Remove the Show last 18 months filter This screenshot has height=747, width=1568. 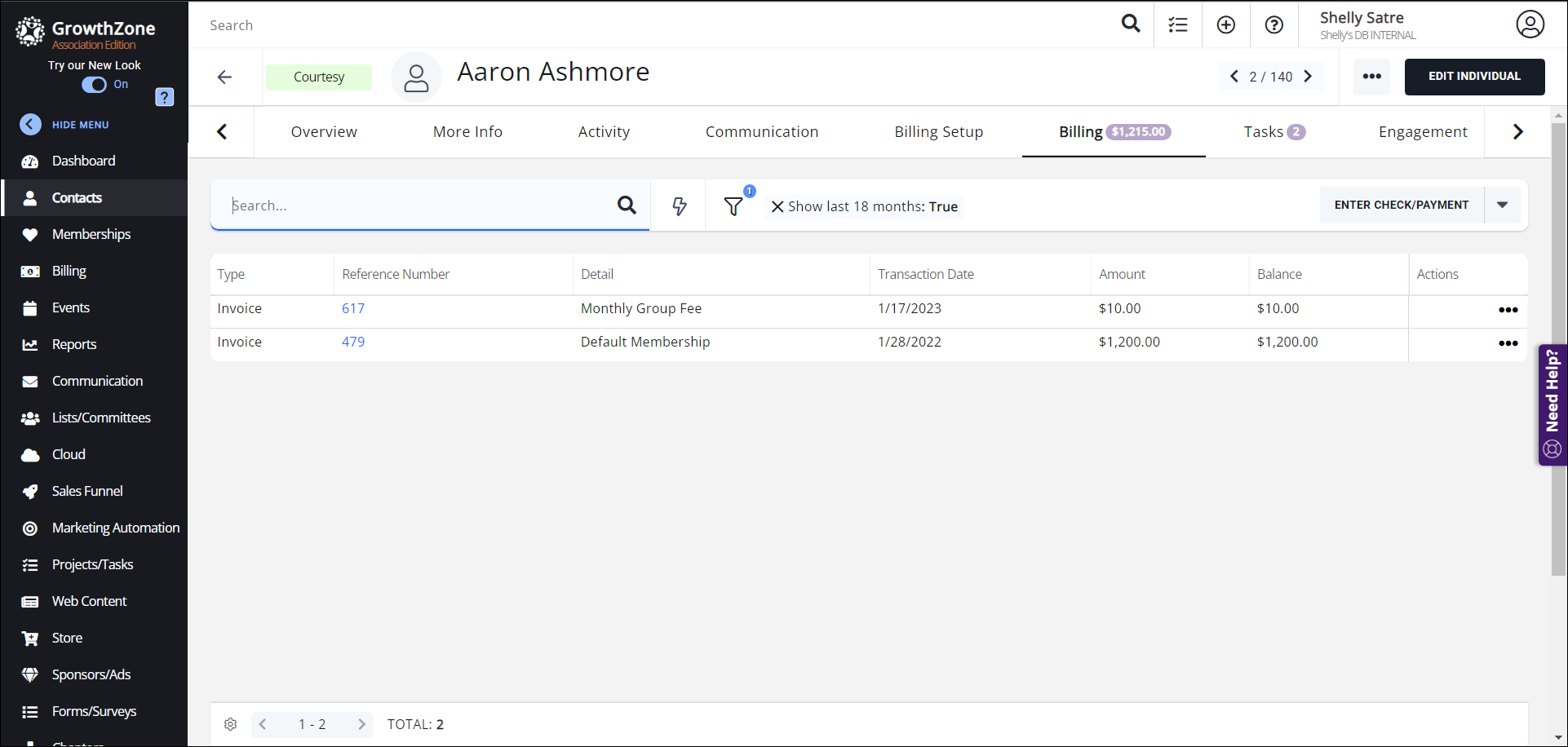pos(777,207)
